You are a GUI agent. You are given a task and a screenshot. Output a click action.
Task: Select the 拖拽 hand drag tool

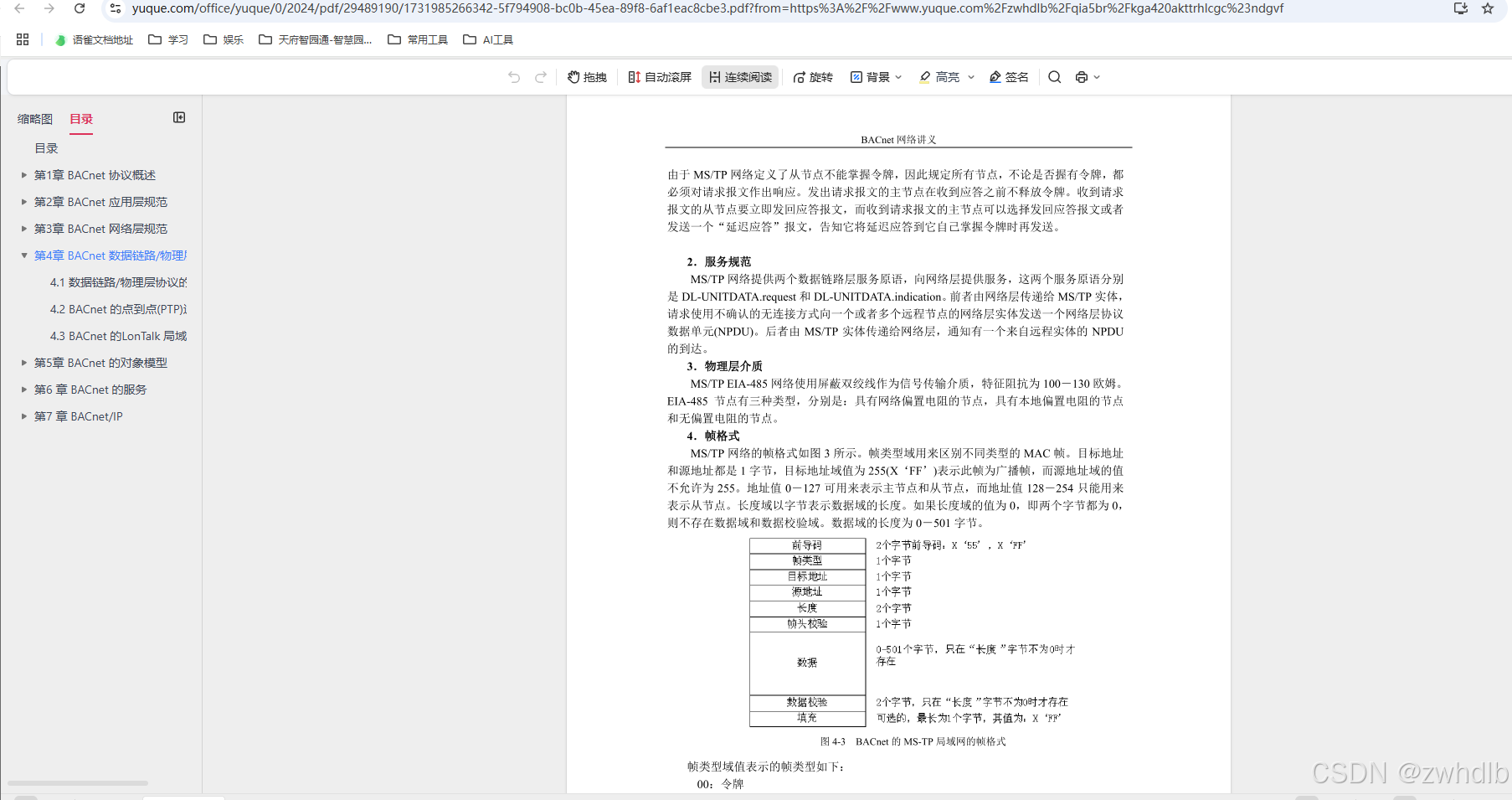587,77
